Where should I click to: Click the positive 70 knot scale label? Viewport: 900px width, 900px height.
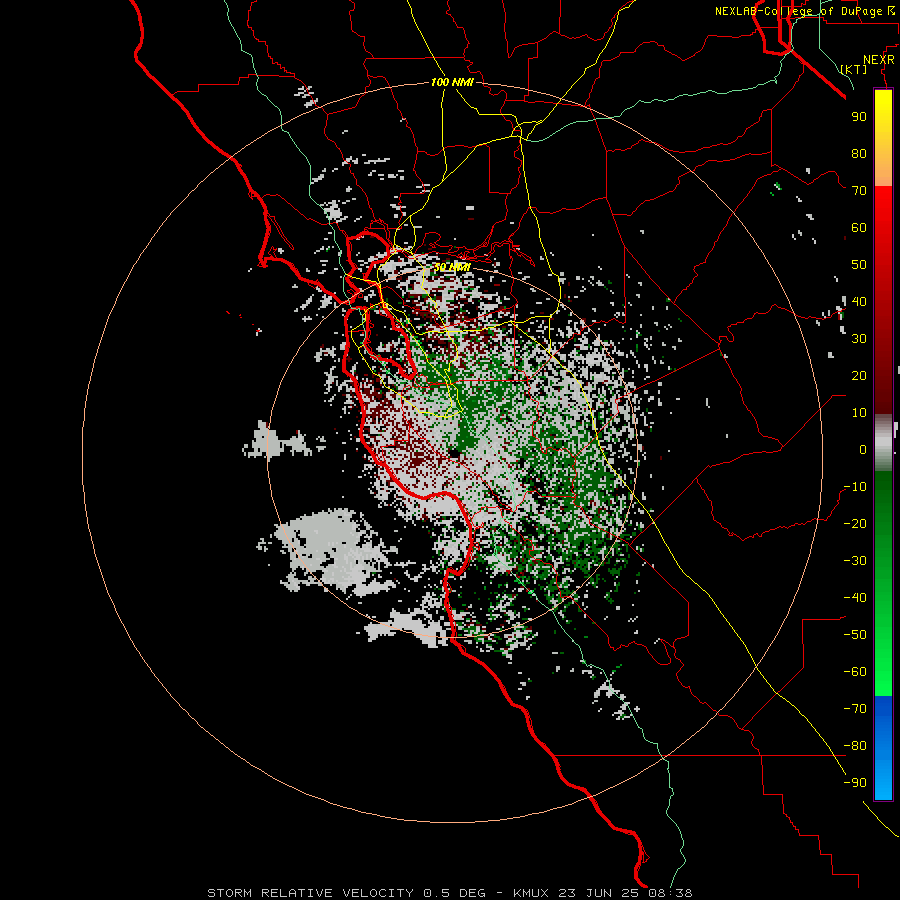click(x=859, y=191)
